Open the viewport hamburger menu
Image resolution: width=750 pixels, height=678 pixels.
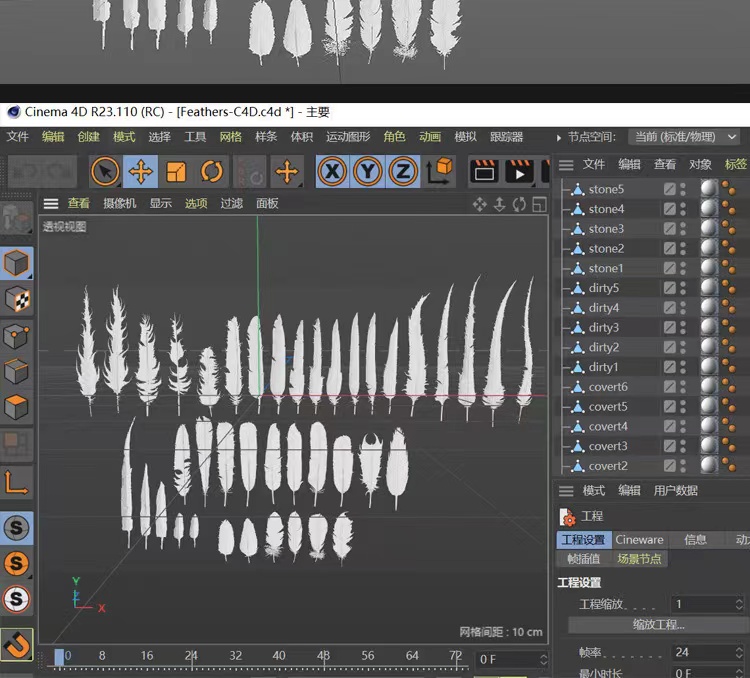tap(51, 204)
